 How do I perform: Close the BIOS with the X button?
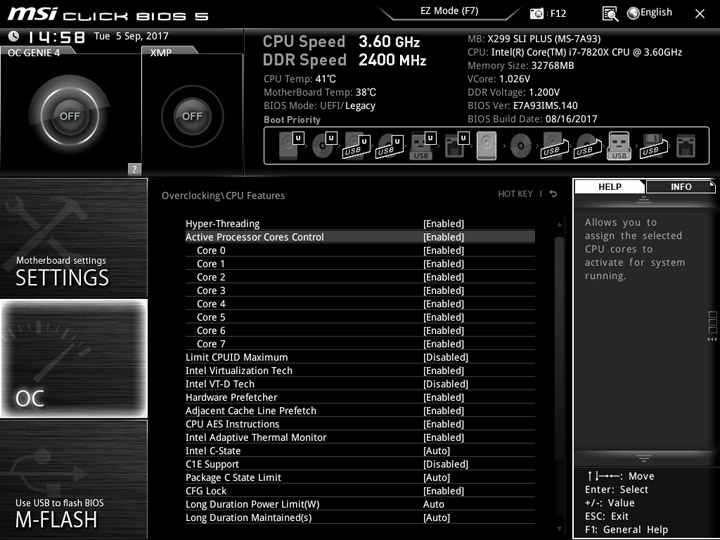(699, 14)
